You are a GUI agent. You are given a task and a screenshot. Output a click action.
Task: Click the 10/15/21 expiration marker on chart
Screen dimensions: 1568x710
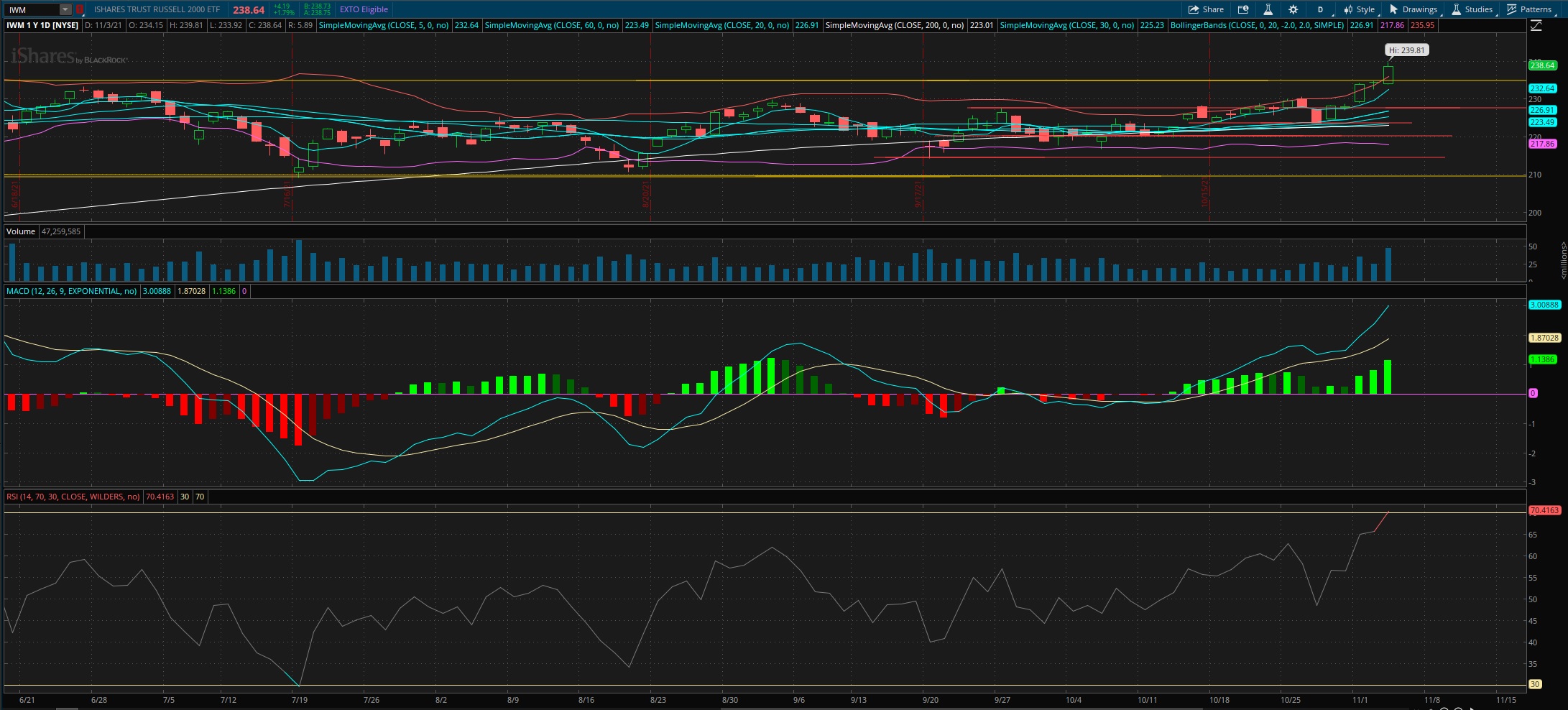point(1205,193)
